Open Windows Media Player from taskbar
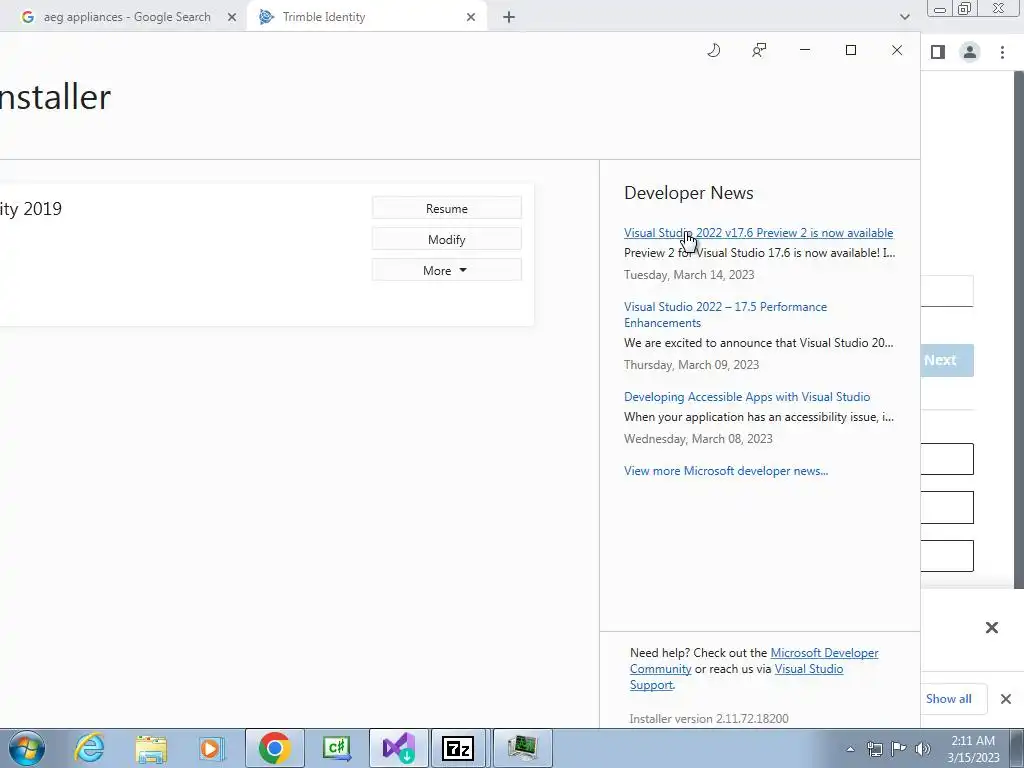 (x=212, y=748)
